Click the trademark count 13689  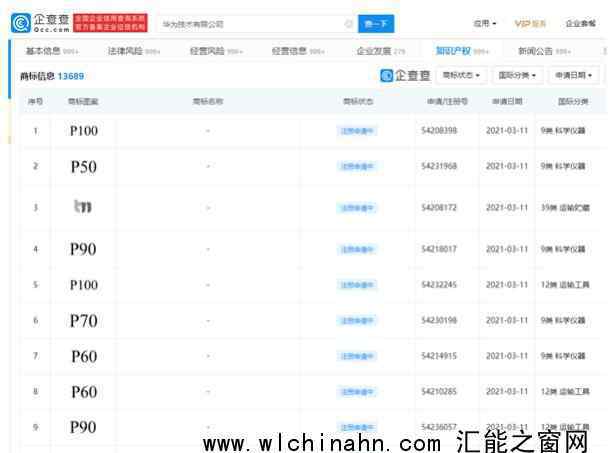pos(71,76)
